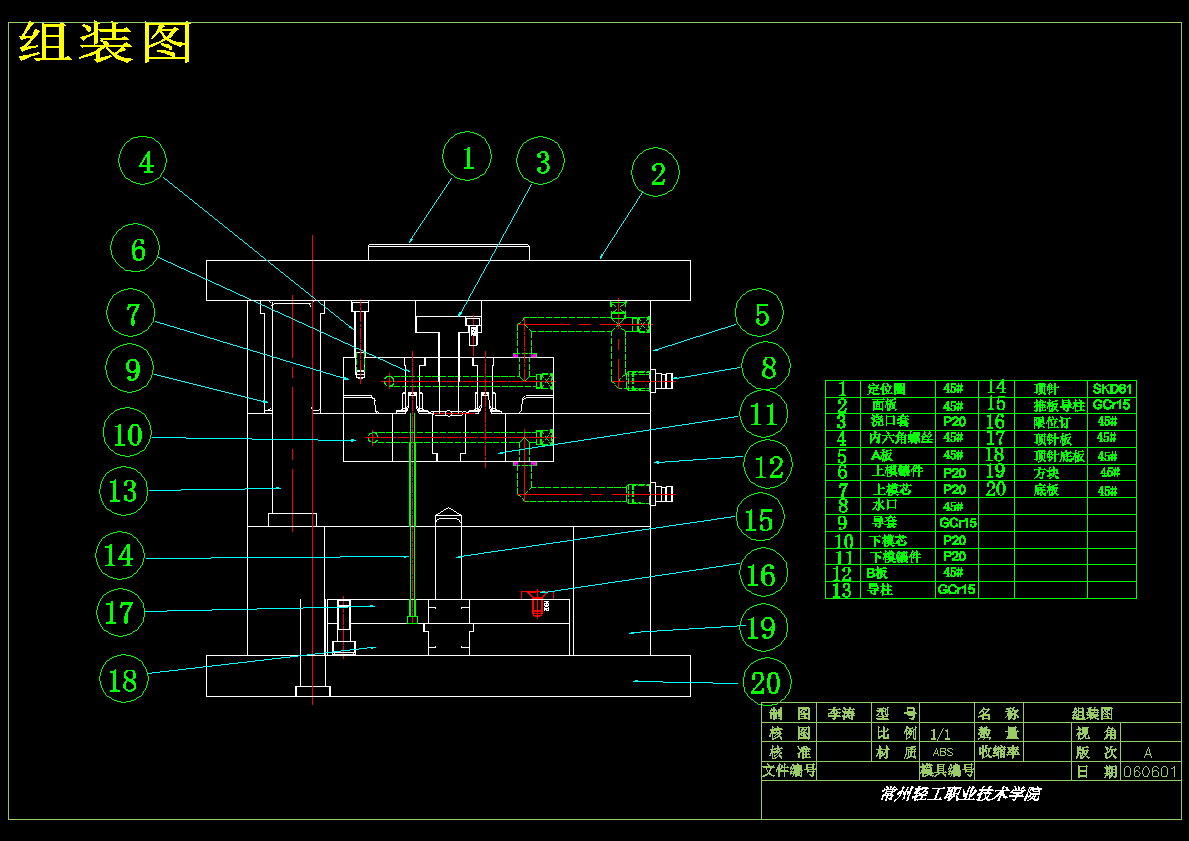Click '内六角螺丝' in the parts table
This screenshot has width=1189, height=841.
pos(900,438)
